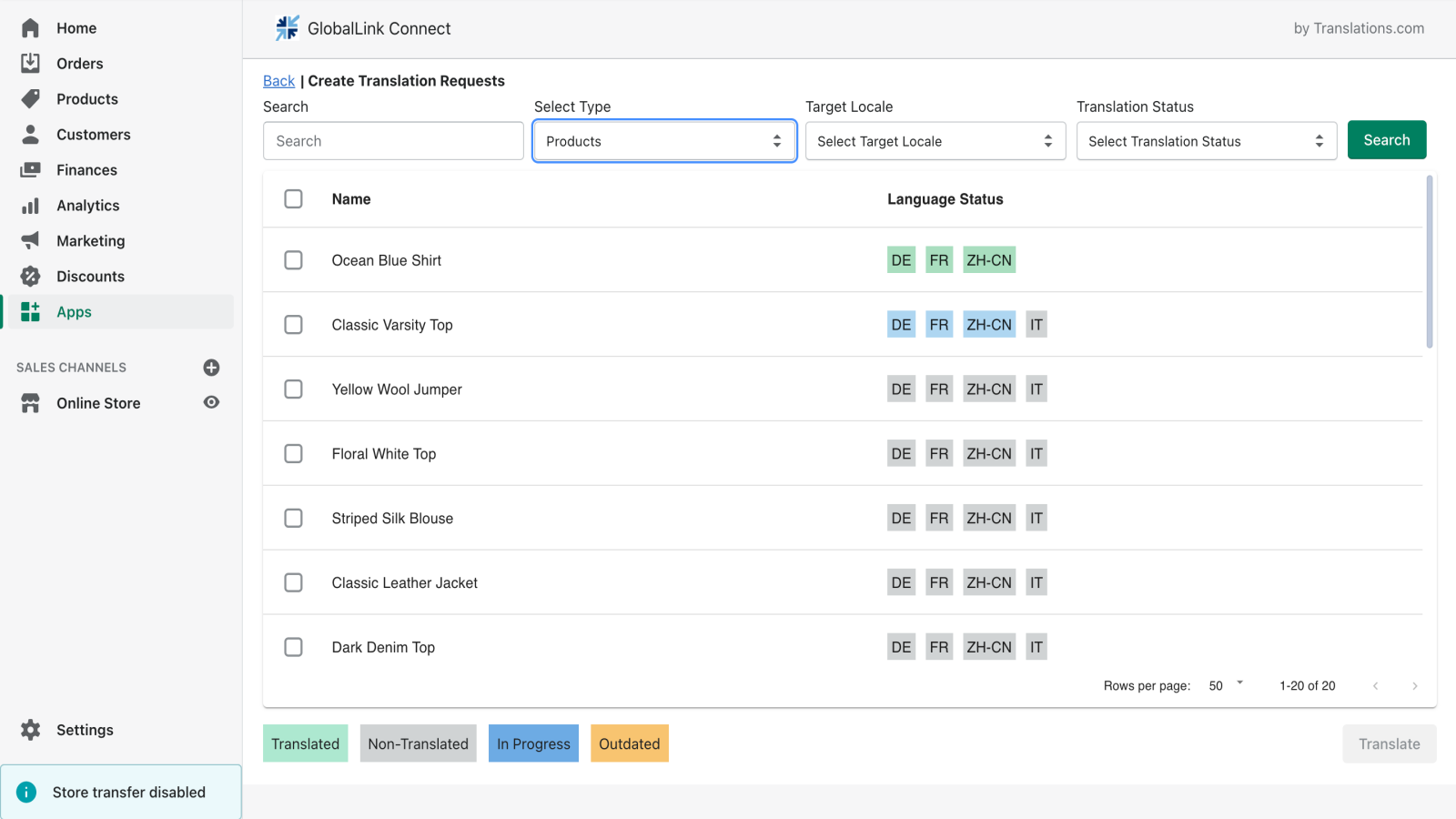Check the Yellow Wool Jumper row
Viewport: 1456px width, 819px height.
pos(293,389)
